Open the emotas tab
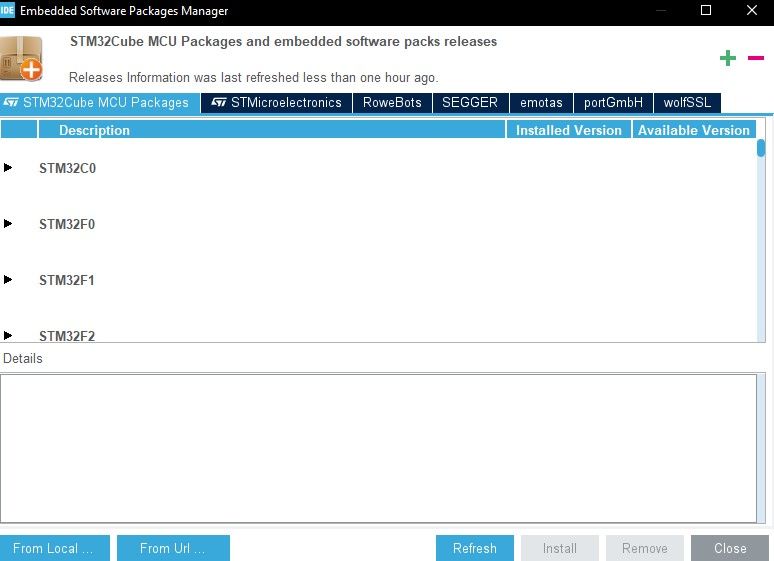The height and width of the screenshot is (561, 774). click(x=541, y=103)
